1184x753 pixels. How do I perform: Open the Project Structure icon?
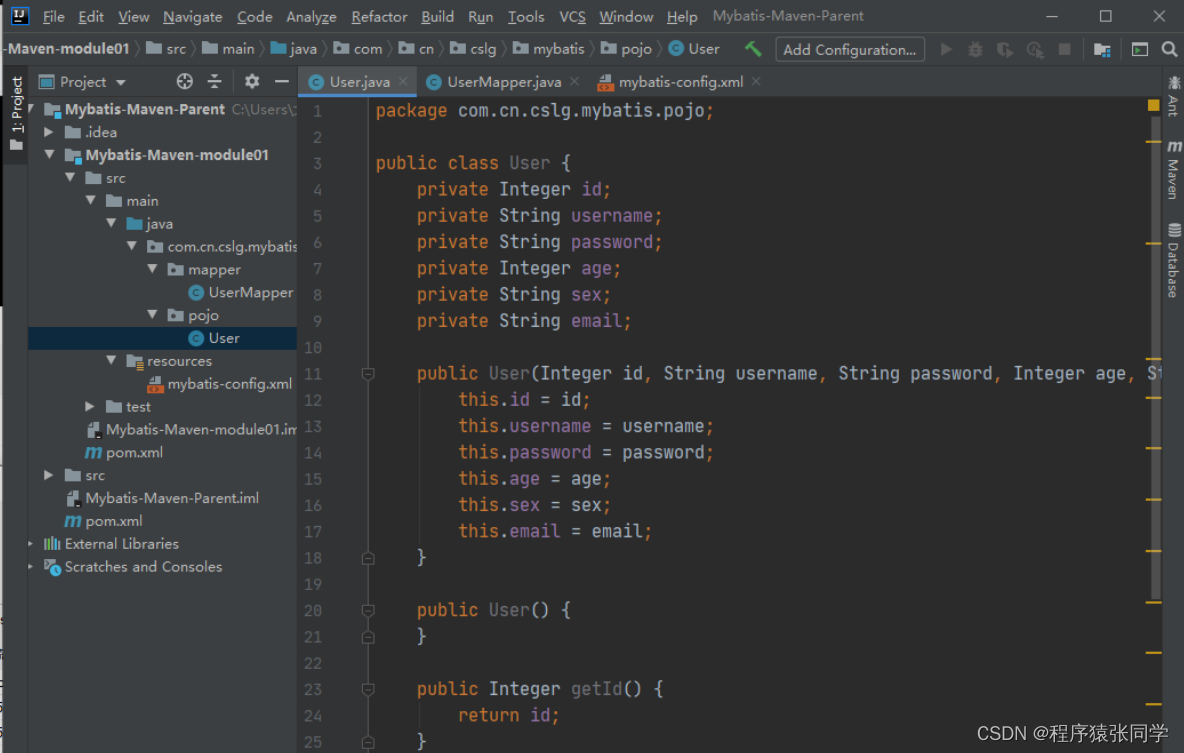point(1102,49)
